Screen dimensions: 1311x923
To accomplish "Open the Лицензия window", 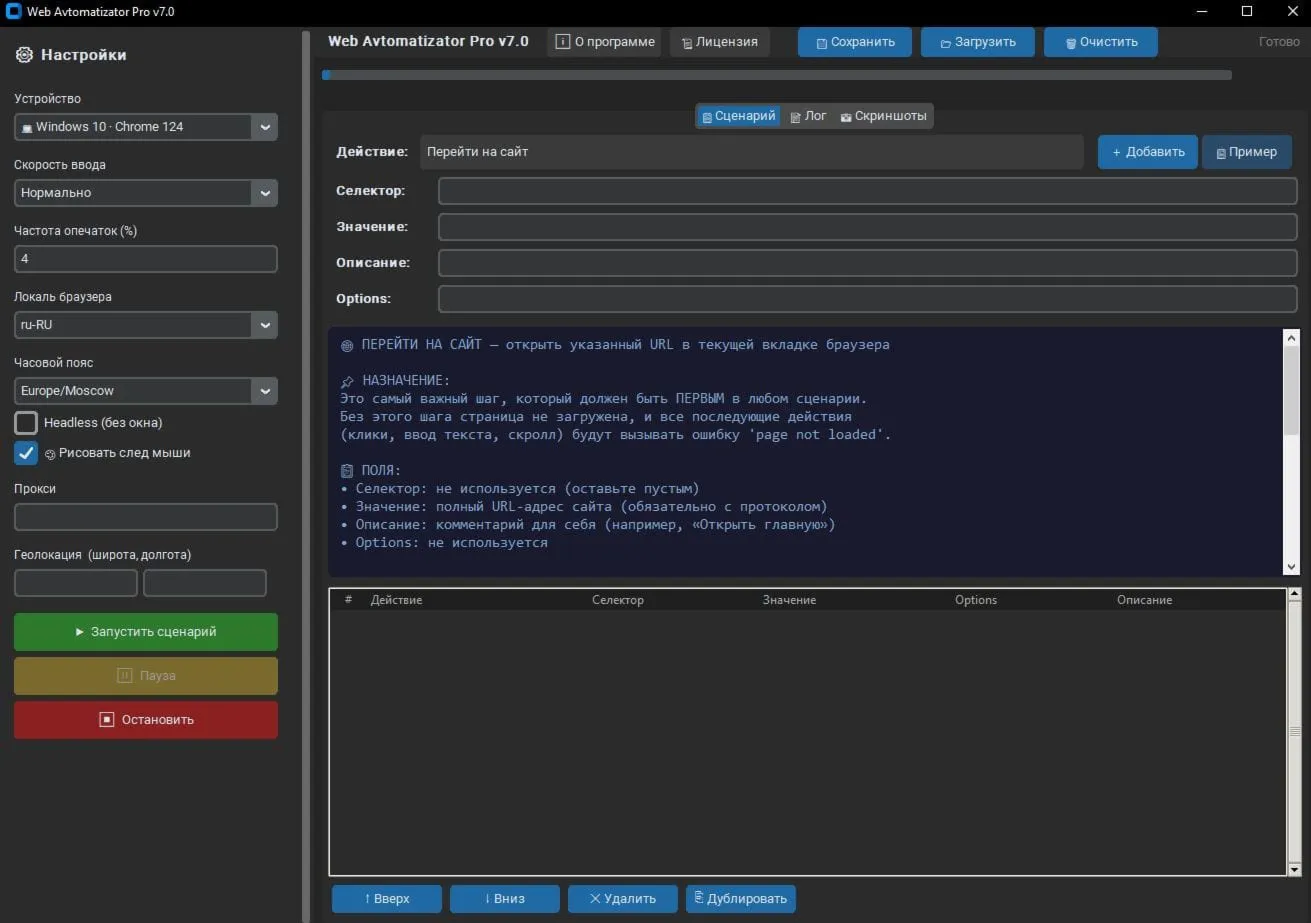I will tap(719, 42).
